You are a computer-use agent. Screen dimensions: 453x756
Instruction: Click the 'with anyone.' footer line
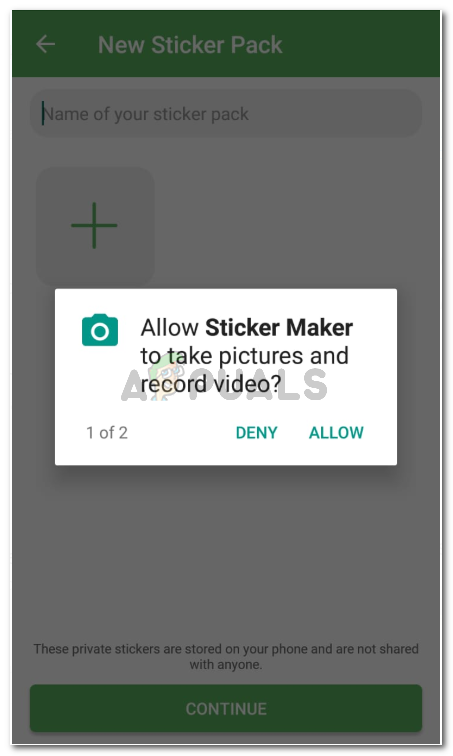[226, 664]
